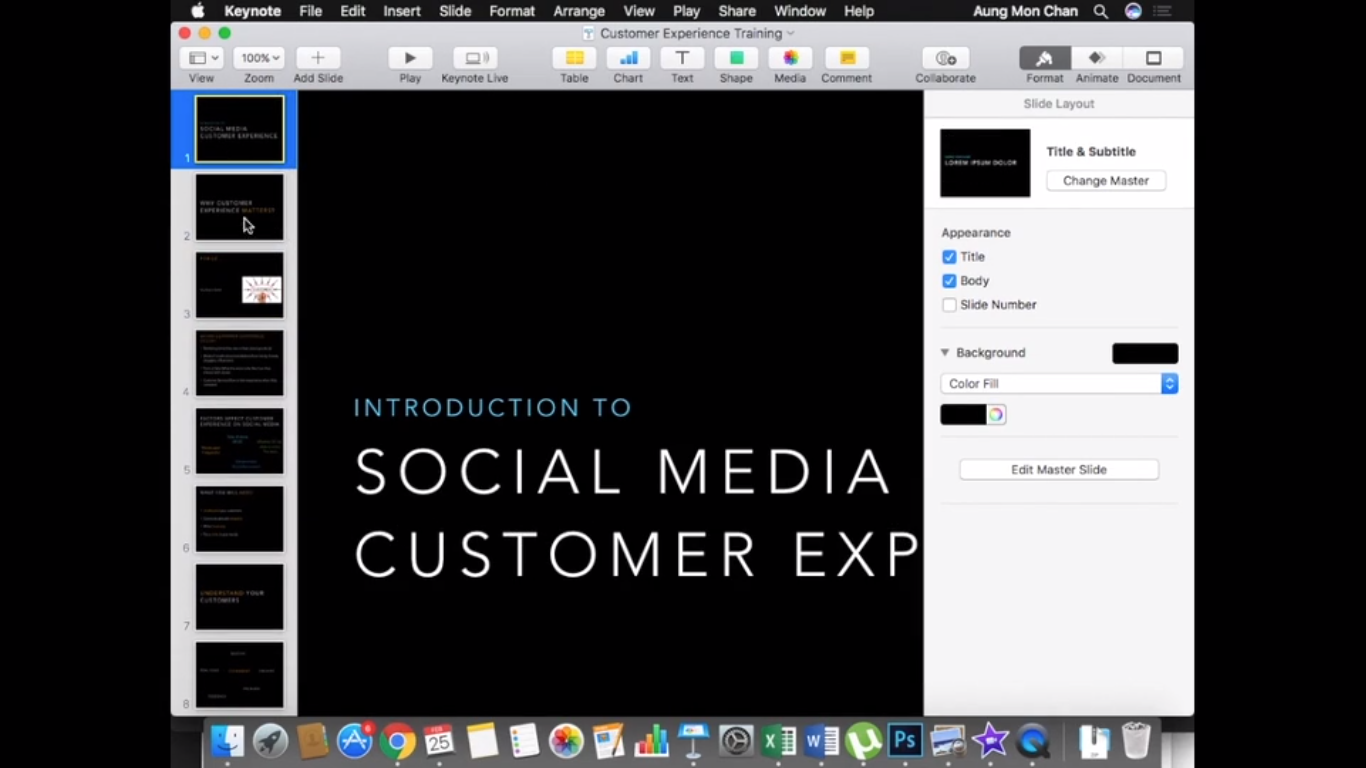Screen dimensions: 1366x768
Task: Open Microsoft Excel from the dock
Action: [x=779, y=741]
